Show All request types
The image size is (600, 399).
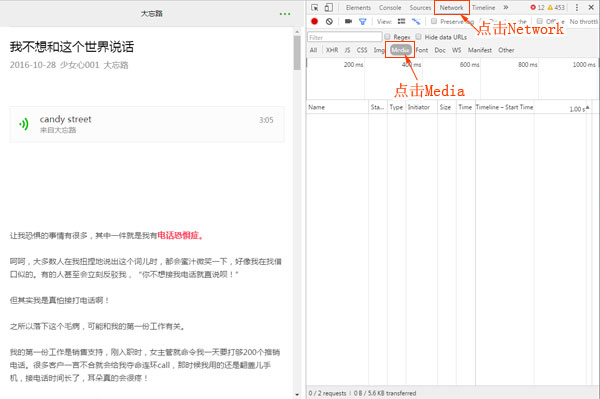313,50
